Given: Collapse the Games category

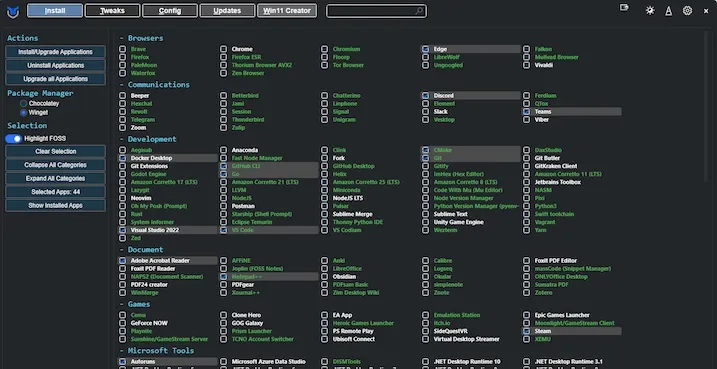Looking at the screenshot, I should coord(135,304).
